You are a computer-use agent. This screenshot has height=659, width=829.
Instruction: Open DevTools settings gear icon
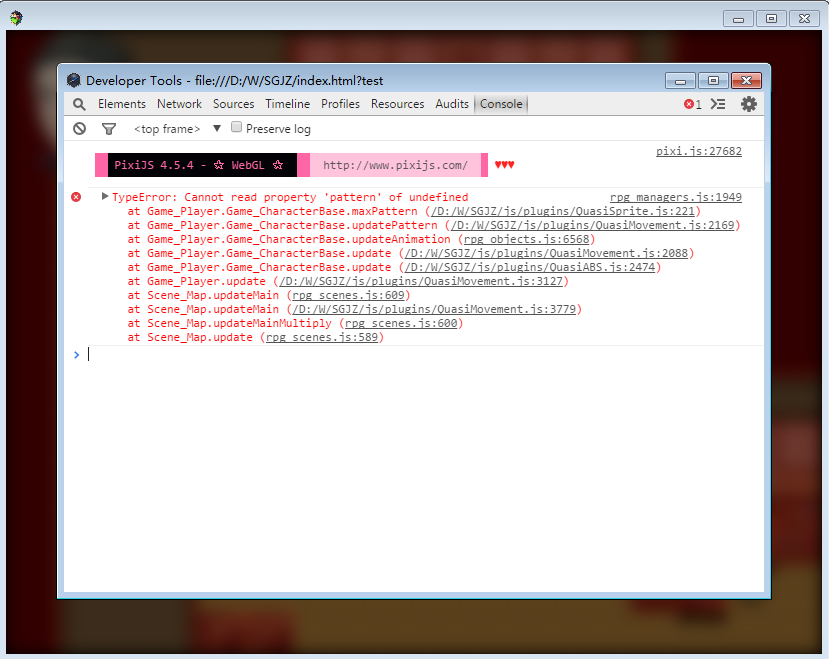pyautogui.click(x=748, y=104)
